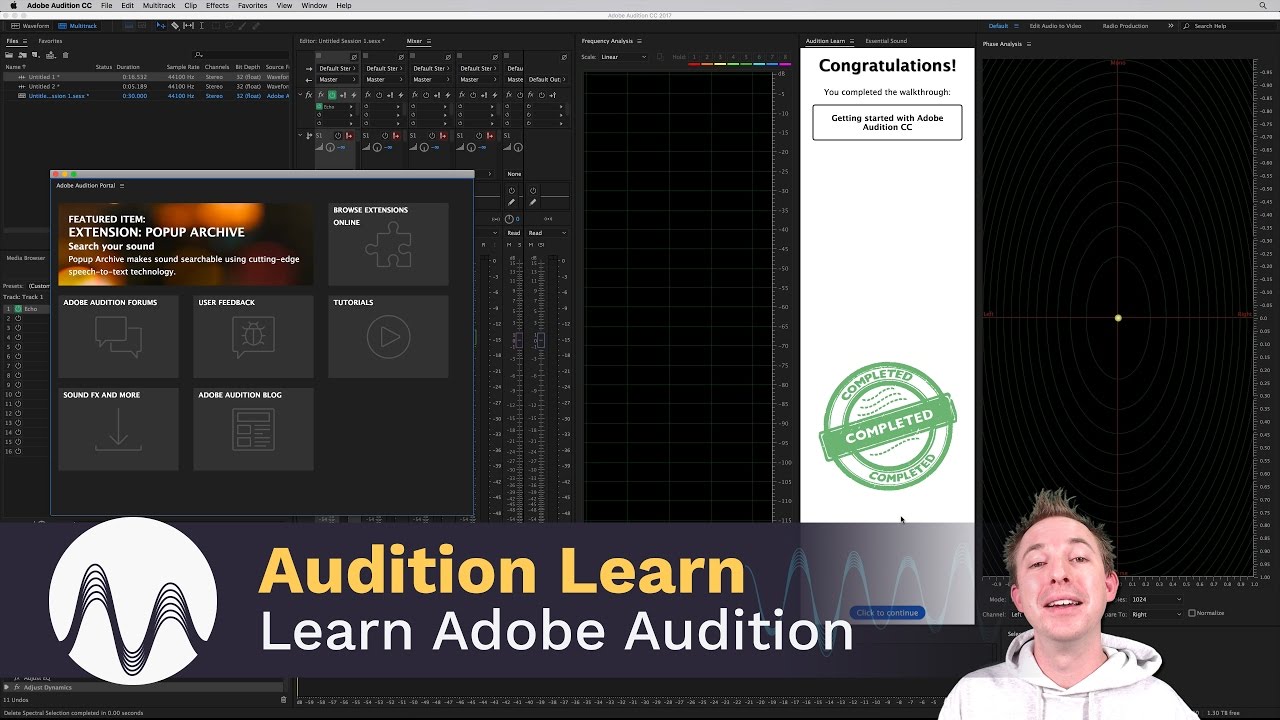Click the Files panel search field

pos(240,55)
